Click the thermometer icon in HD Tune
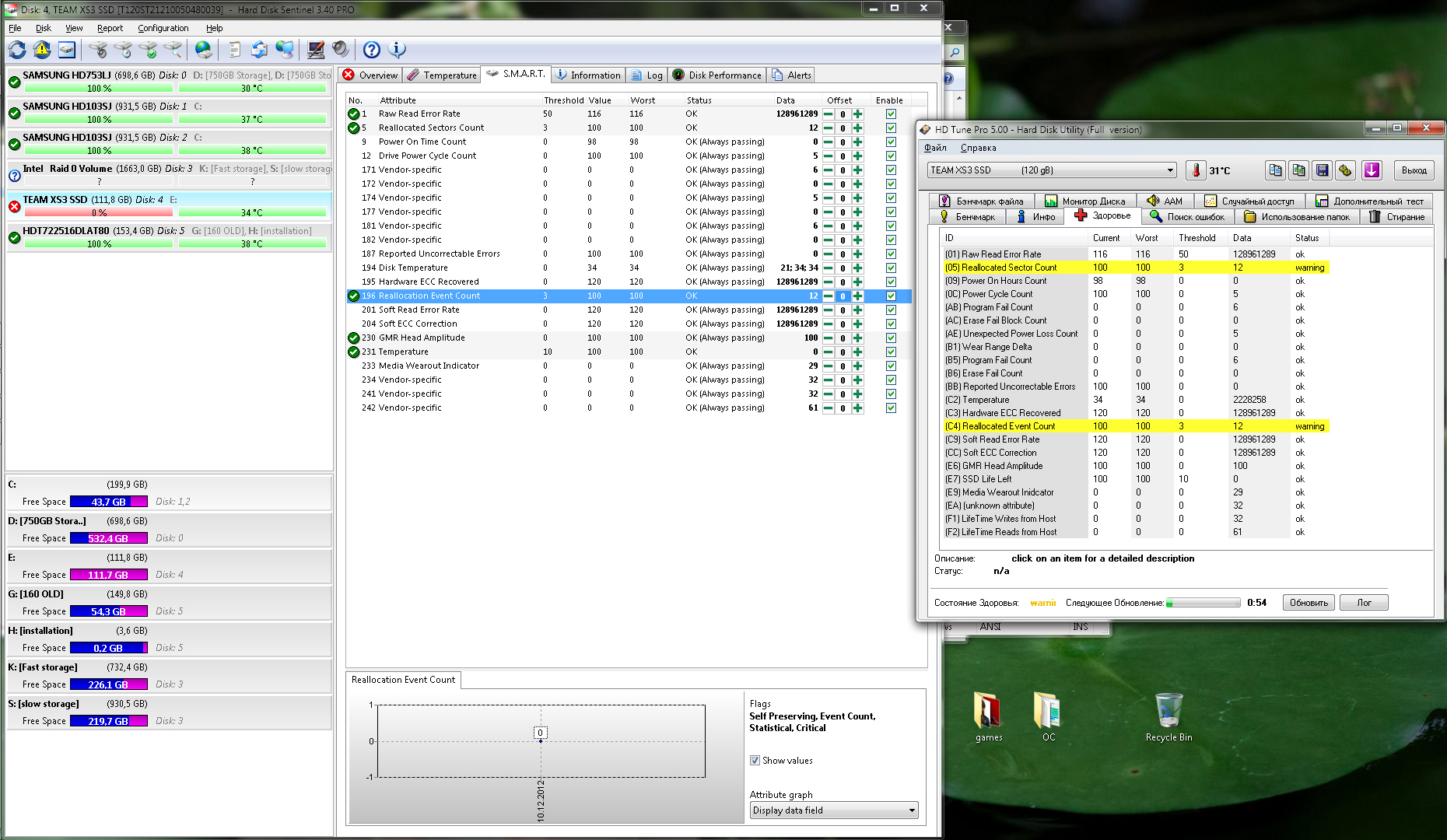Image resolution: width=1447 pixels, height=840 pixels. coord(1196,170)
